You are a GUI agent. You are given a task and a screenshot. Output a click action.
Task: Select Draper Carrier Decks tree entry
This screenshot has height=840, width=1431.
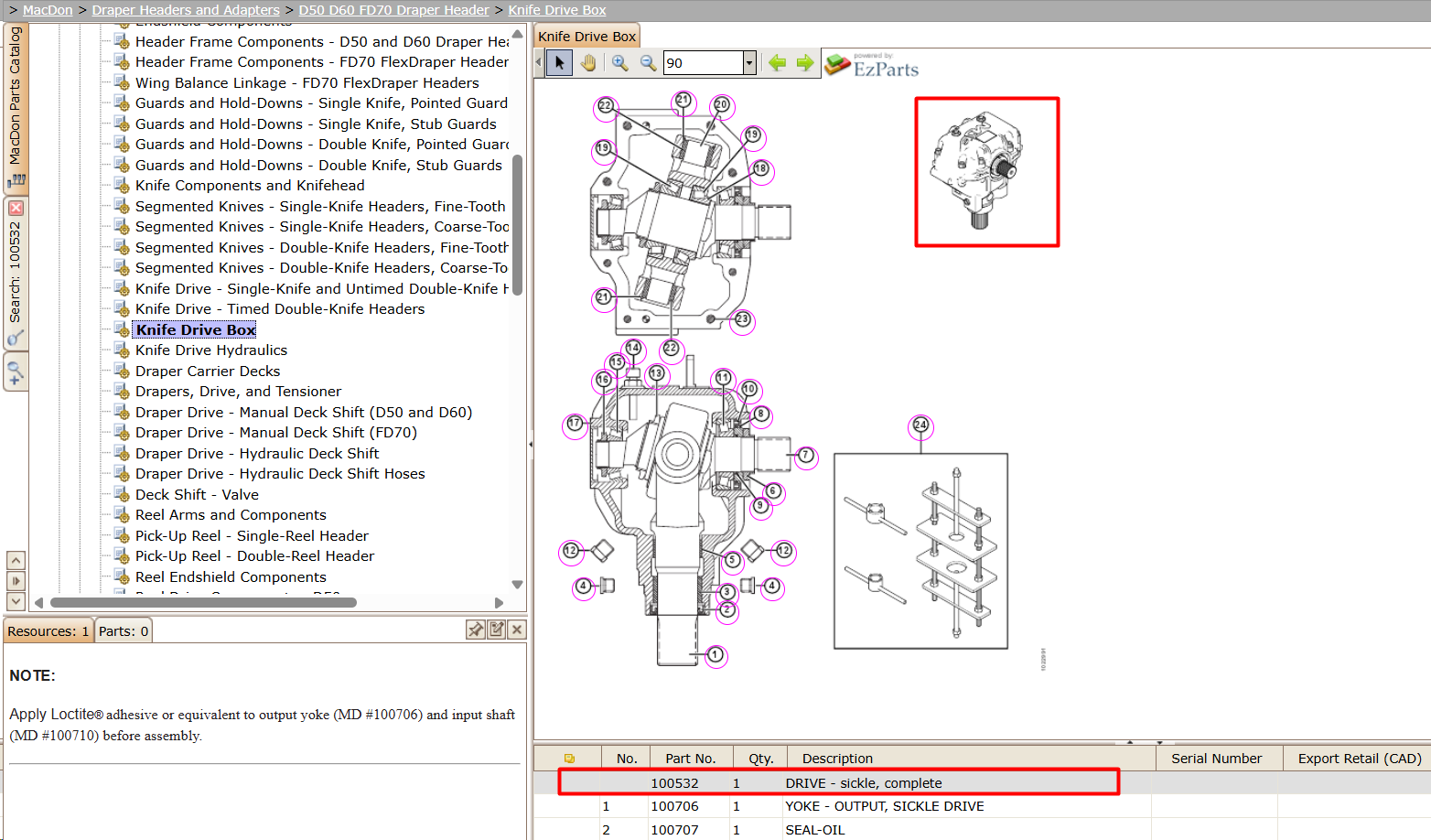[208, 371]
